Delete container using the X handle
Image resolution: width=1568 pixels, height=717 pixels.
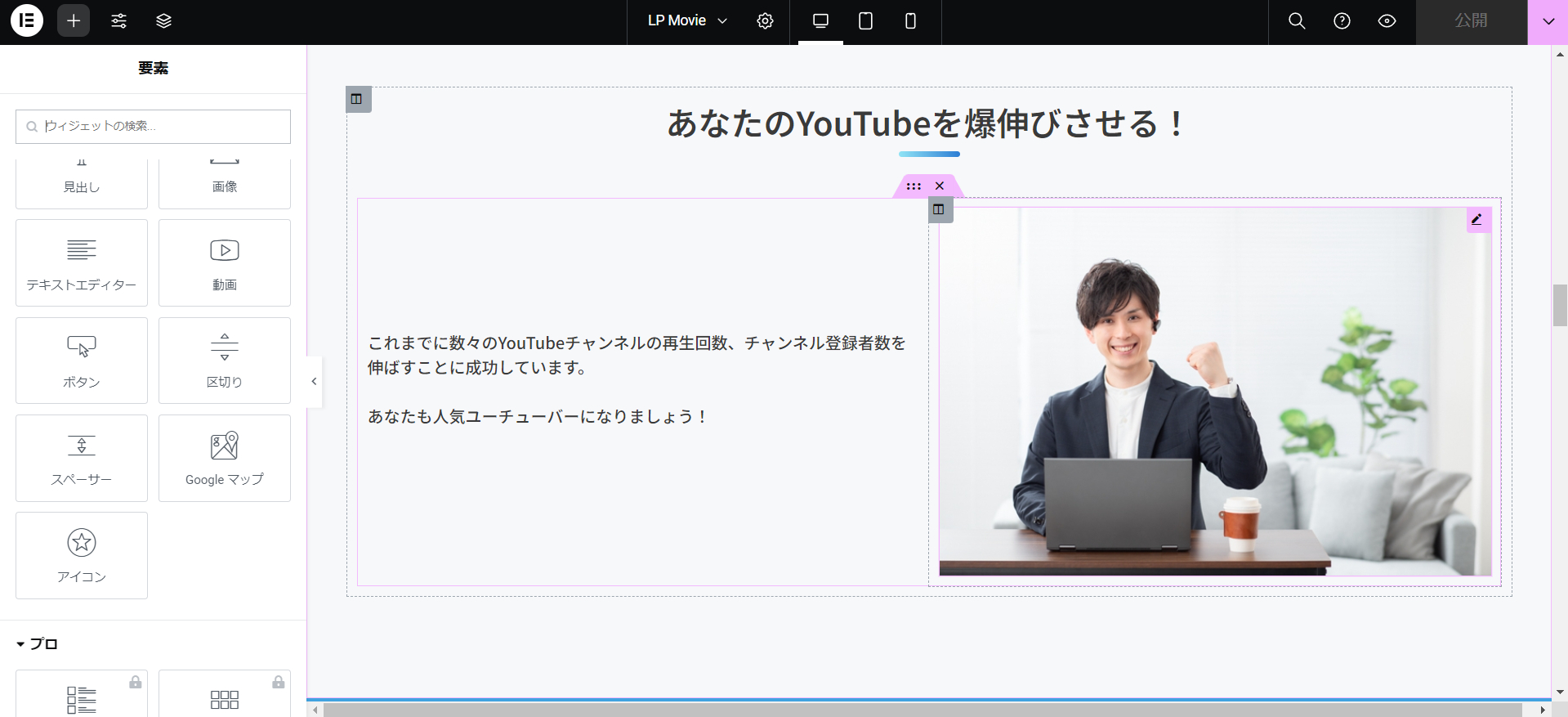tap(940, 186)
